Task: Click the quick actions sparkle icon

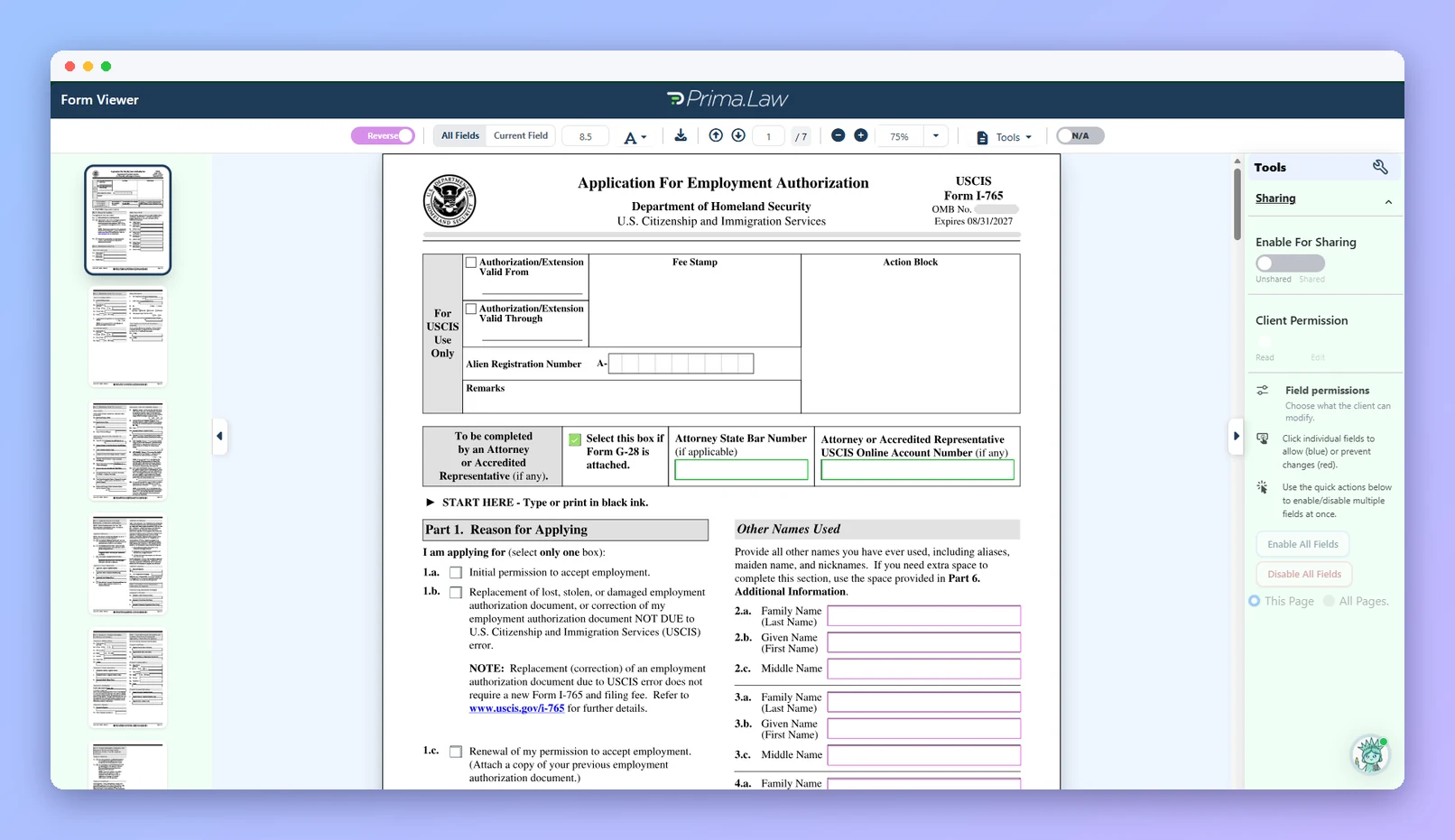Action: click(x=1263, y=487)
